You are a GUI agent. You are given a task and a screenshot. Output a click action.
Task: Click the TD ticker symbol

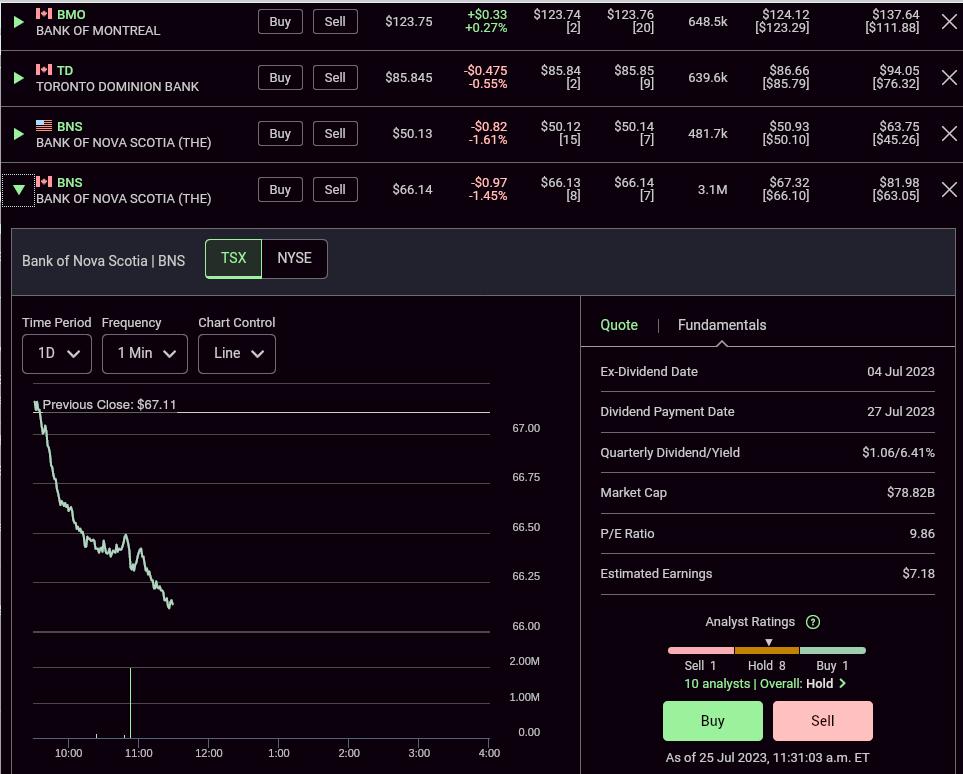coord(65,70)
